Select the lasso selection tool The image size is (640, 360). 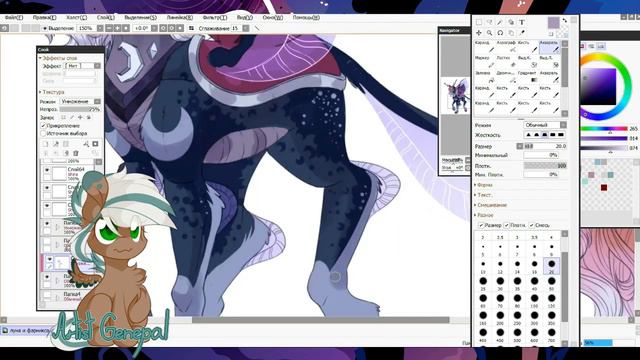click(489, 22)
